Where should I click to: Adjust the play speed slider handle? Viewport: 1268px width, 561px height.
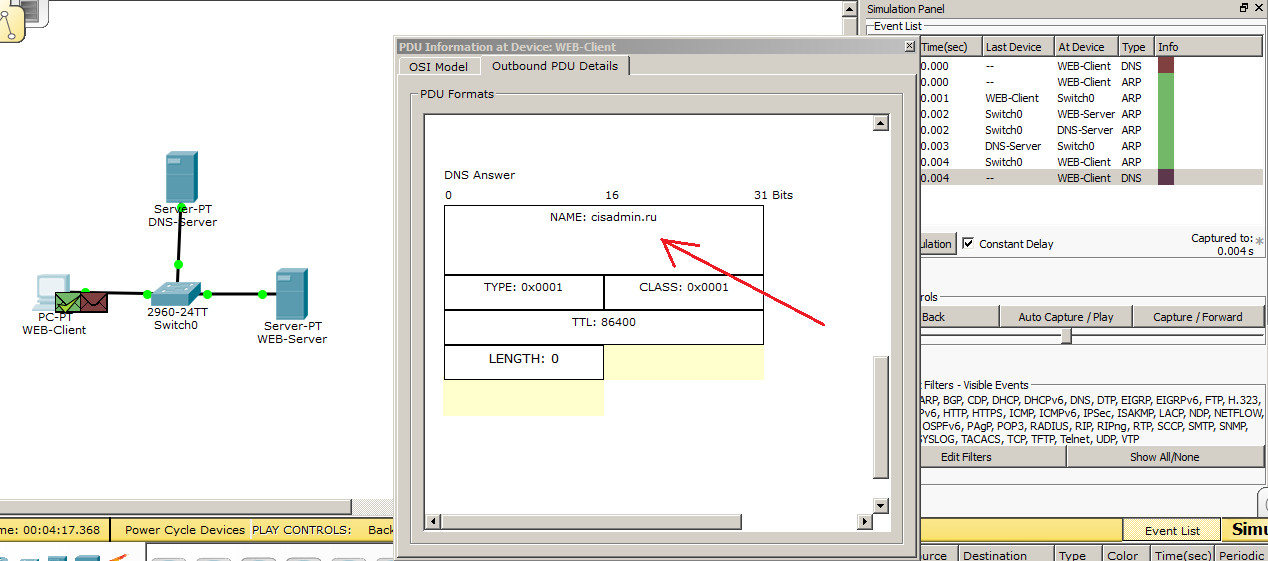coord(1066,336)
